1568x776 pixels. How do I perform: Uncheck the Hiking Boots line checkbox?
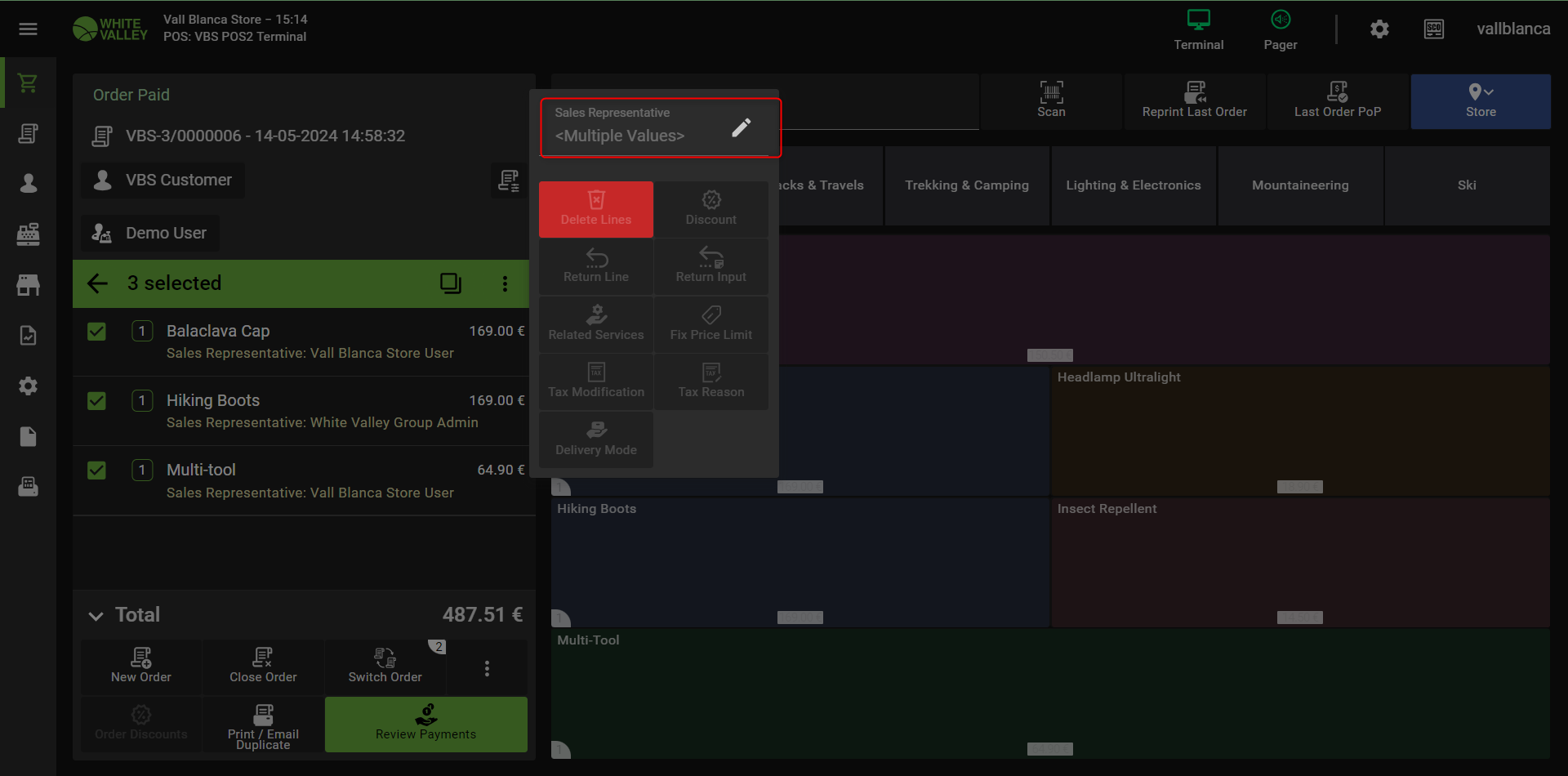[96, 400]
